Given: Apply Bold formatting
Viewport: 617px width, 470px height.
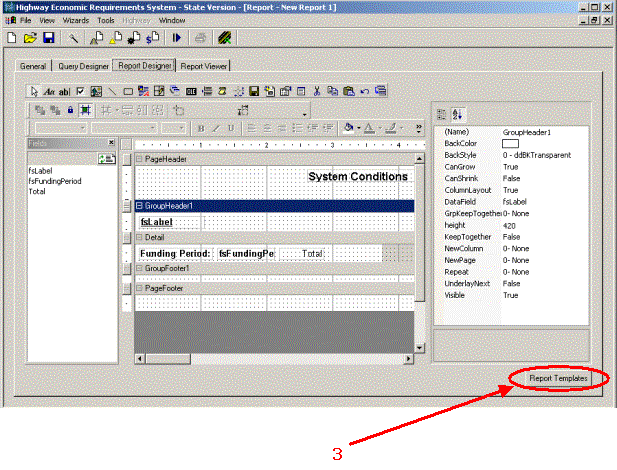Looking at the screenshot, I should [201, 128].
